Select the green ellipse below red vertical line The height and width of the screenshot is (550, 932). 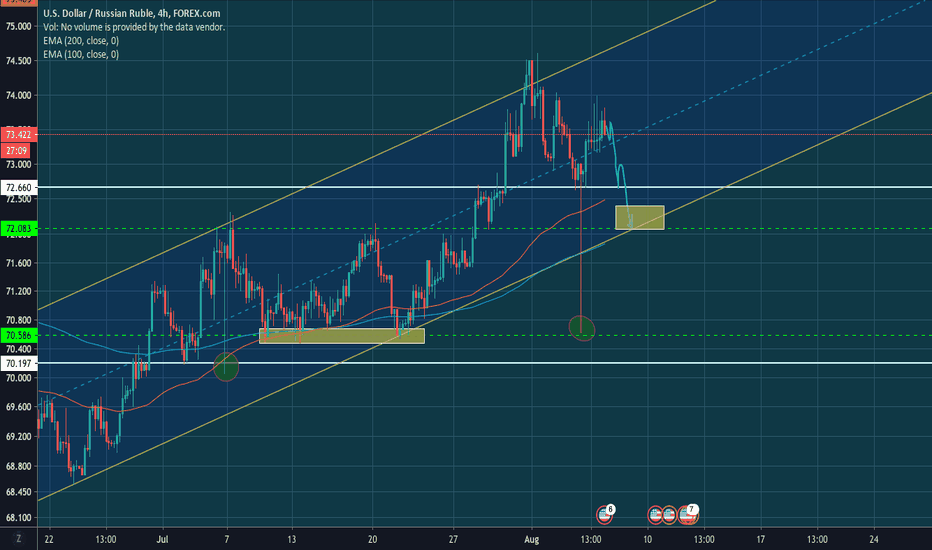[582, 328]
